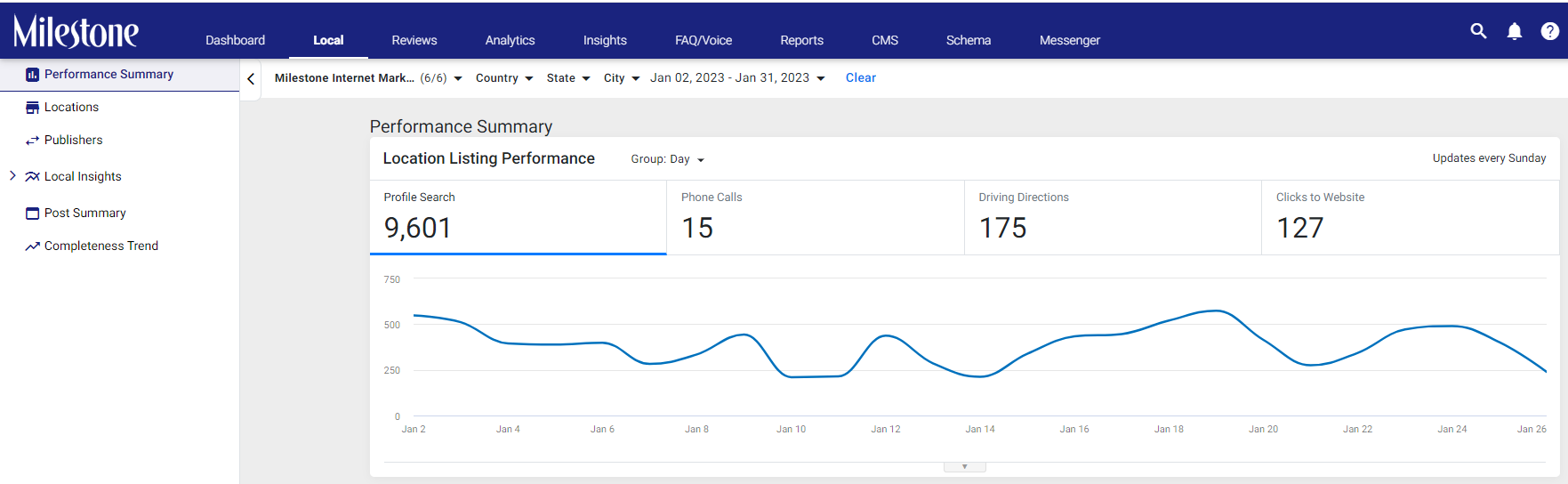Image resolution: width=1568 pixels, height=484 pixels.
Task: Open the Reports menu tab
Action: (x=801, y=40)
